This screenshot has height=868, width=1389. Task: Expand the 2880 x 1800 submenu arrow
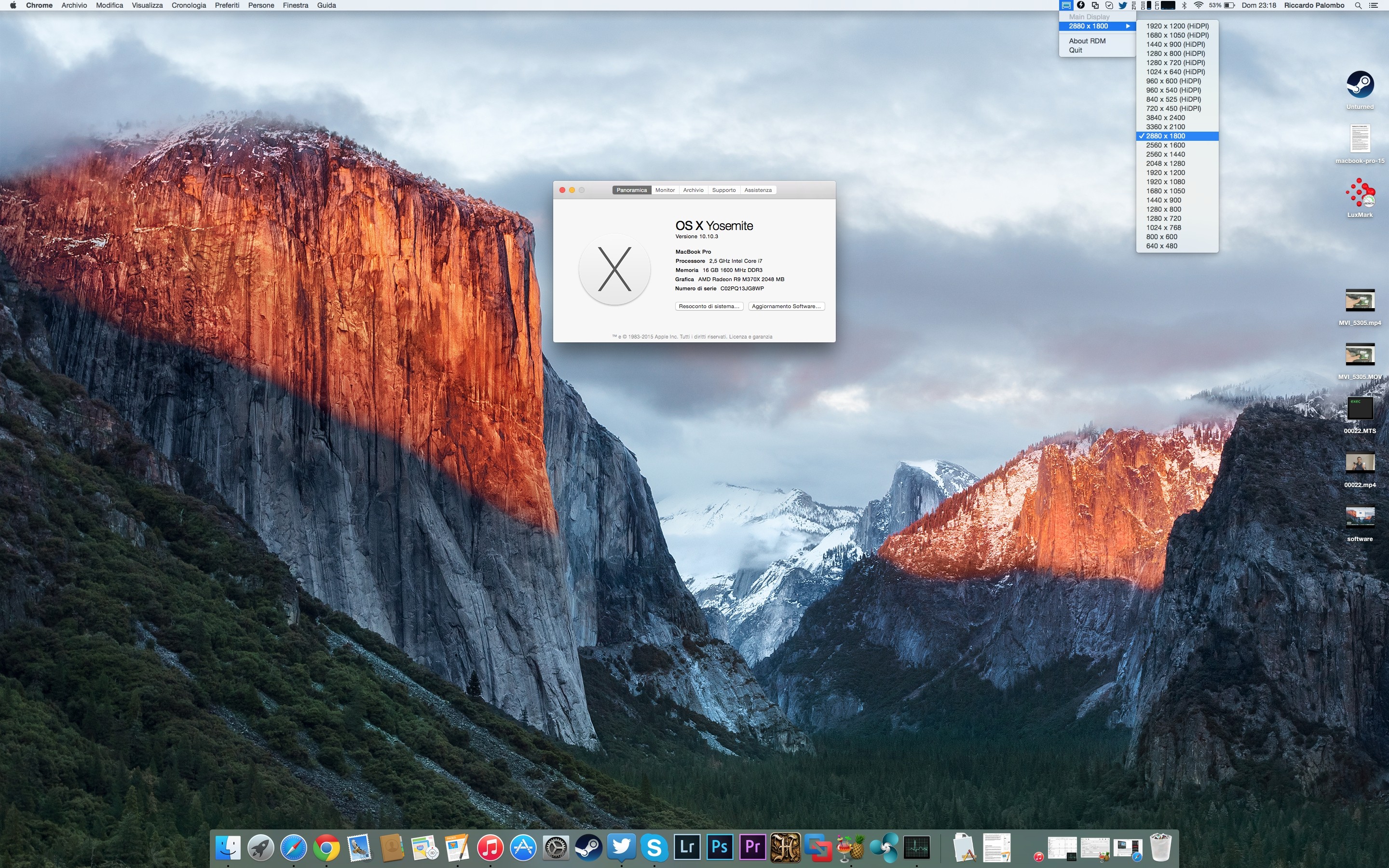tap(1128, 26)
